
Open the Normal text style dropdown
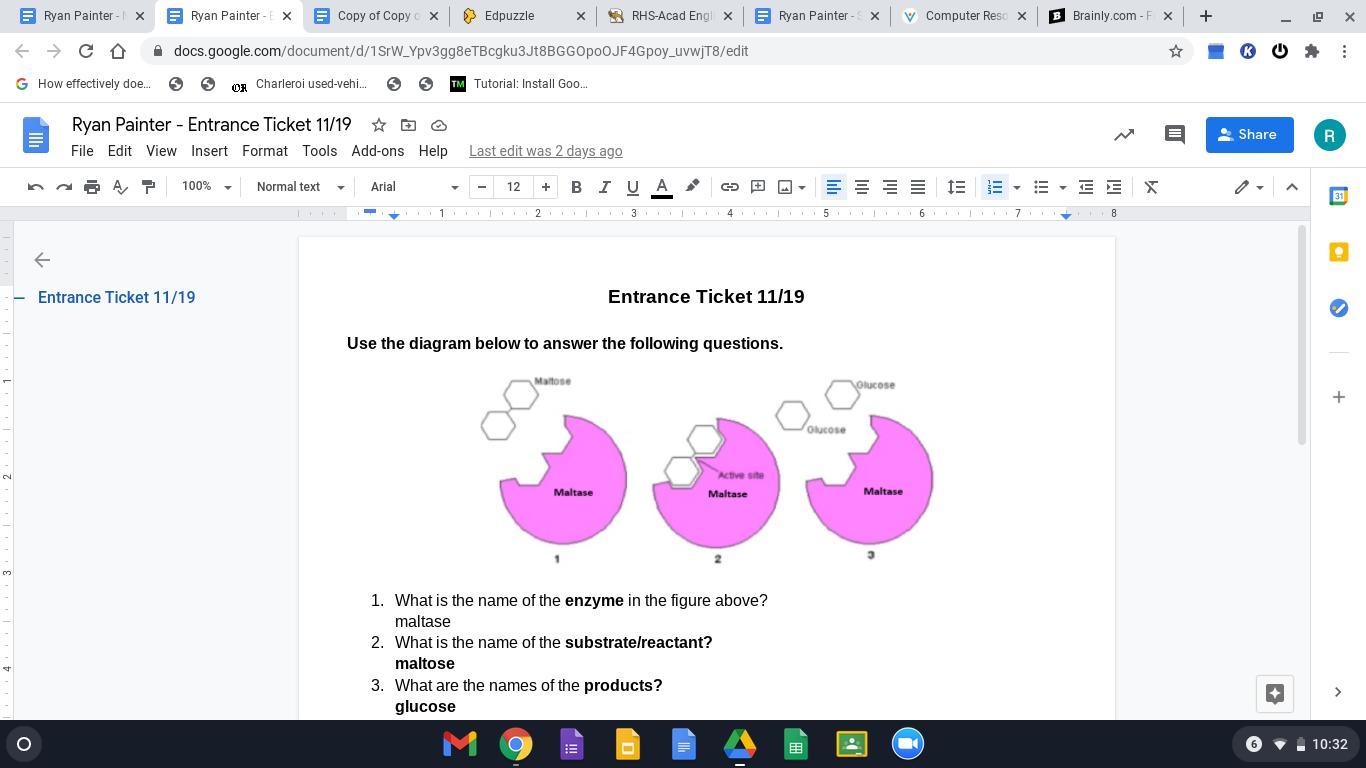click(300, 187)
